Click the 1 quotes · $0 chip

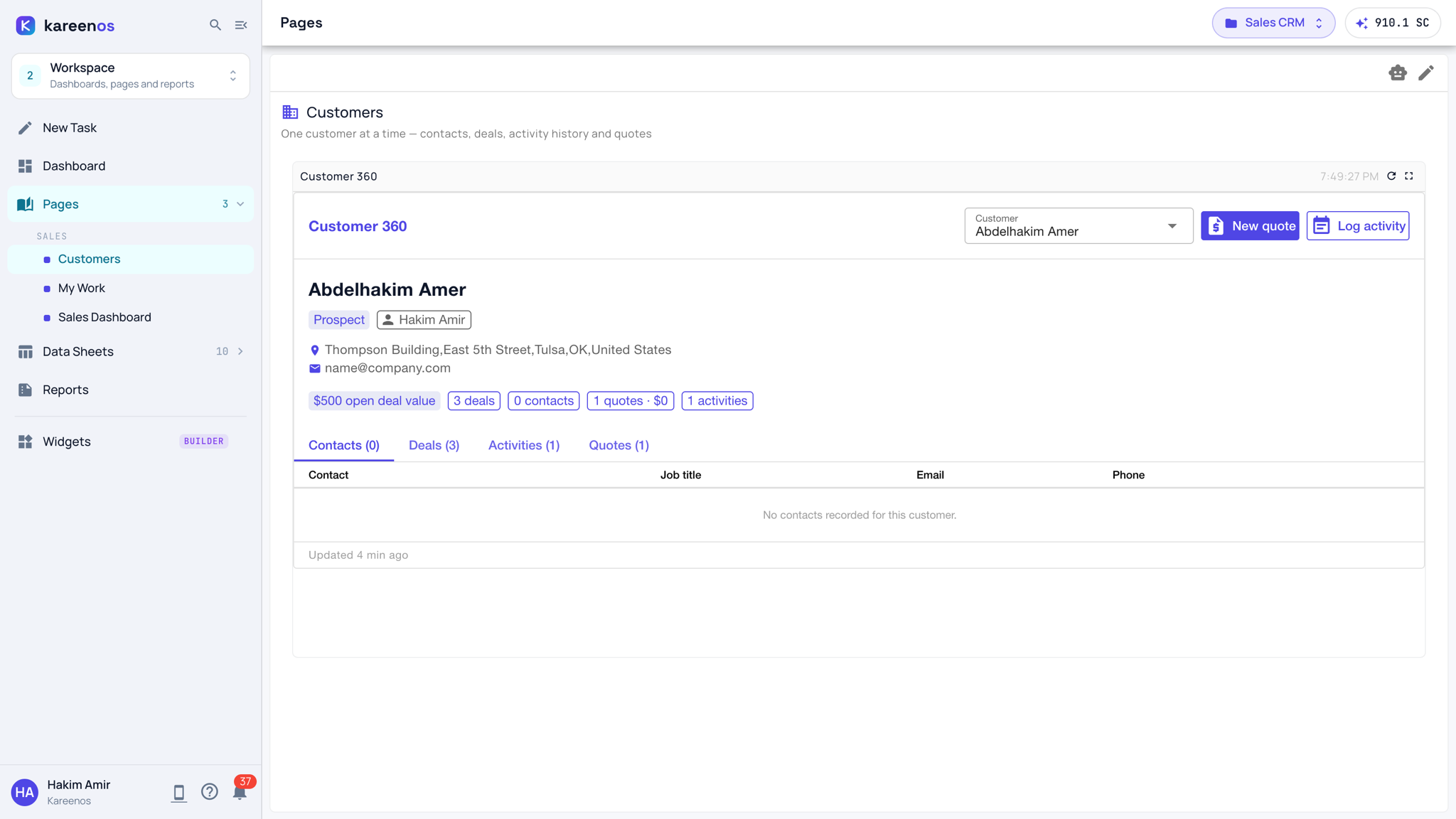click(631, 401)
